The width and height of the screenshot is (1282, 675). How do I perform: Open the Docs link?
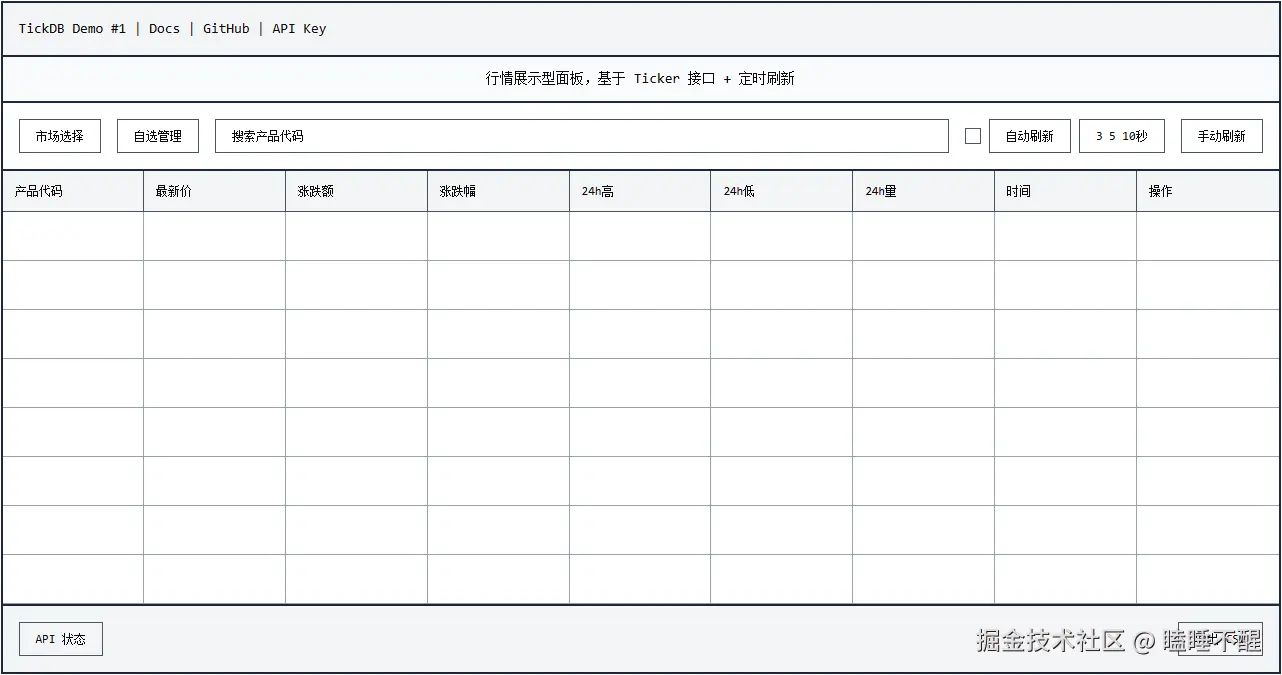tap(164, 28)
